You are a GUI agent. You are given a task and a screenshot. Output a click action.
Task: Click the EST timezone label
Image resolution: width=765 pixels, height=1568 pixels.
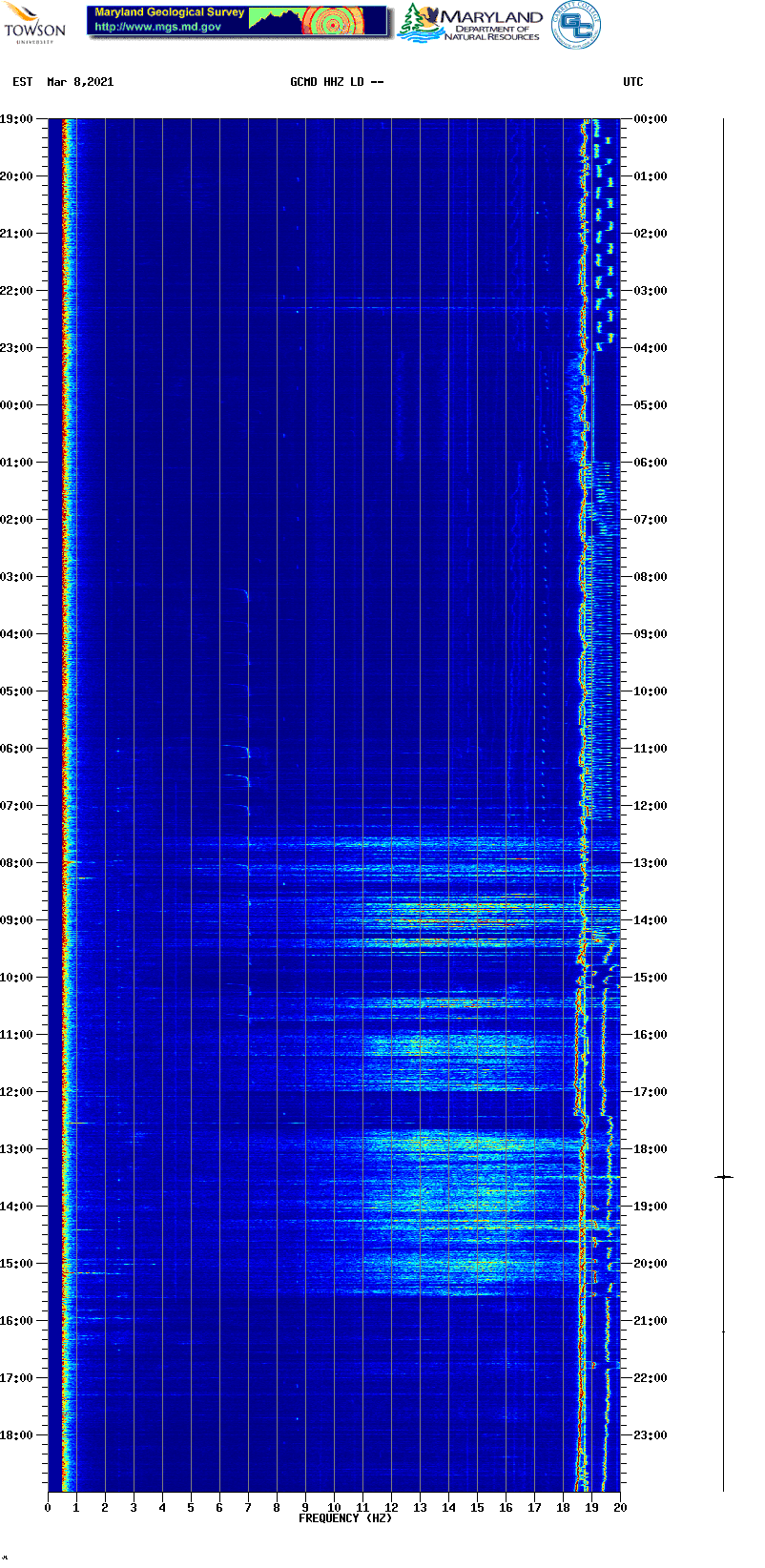(x=23, y=82)
